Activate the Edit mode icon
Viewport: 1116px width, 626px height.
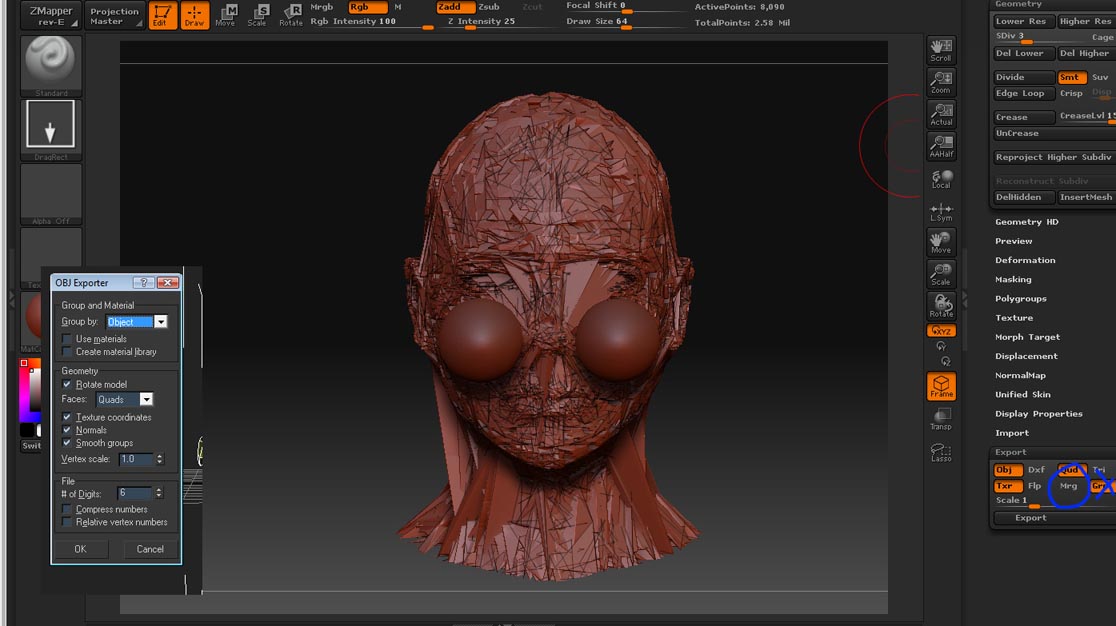coord(164,15)
